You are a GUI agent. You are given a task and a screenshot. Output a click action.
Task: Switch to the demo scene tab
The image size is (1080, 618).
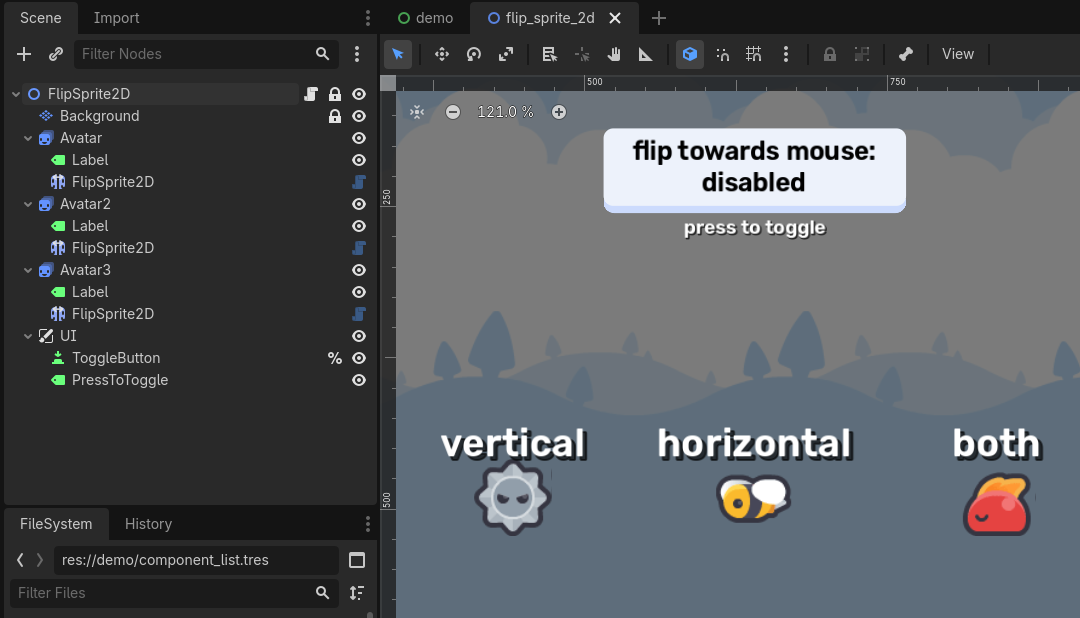(427, 17)
